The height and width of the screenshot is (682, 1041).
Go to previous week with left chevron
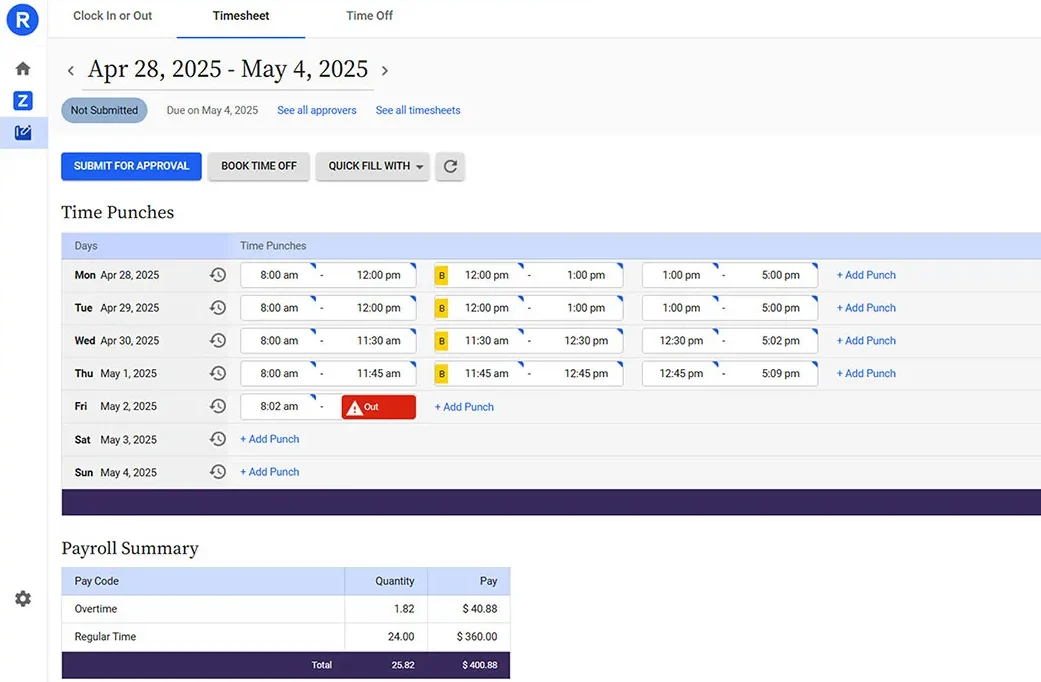[71, 71]
